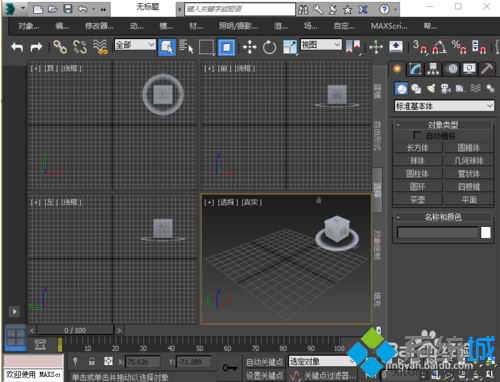
Task: Activate the Select Object tool
Action: point(167,47)
